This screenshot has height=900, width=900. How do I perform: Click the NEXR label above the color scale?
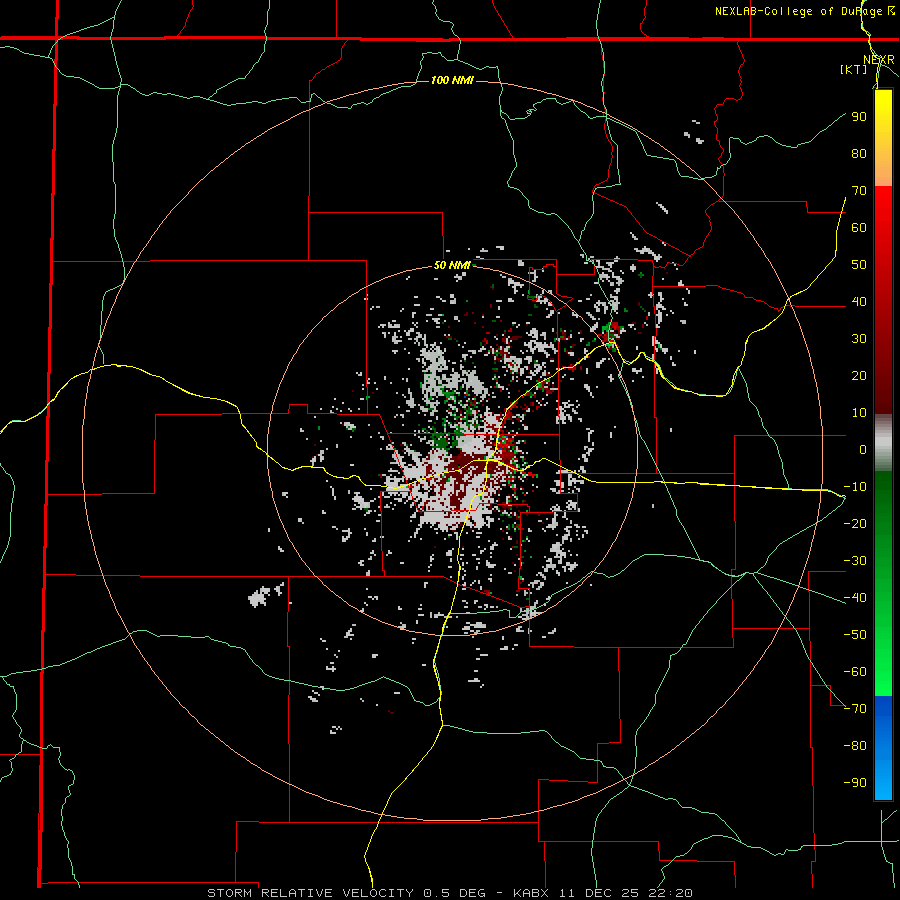pyautogui.click(x=879, y=60)
